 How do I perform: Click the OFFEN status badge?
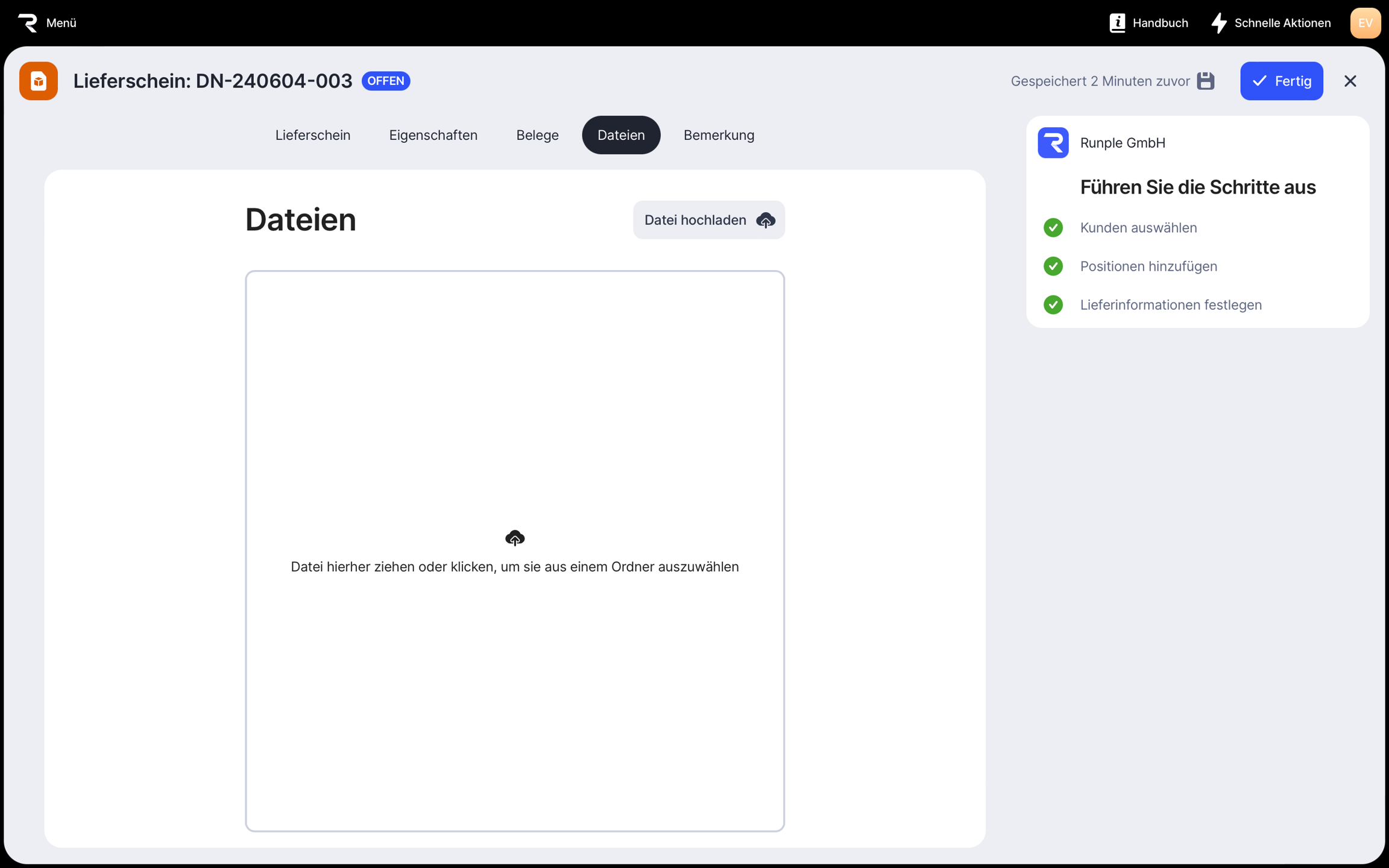tap(386, 81)
